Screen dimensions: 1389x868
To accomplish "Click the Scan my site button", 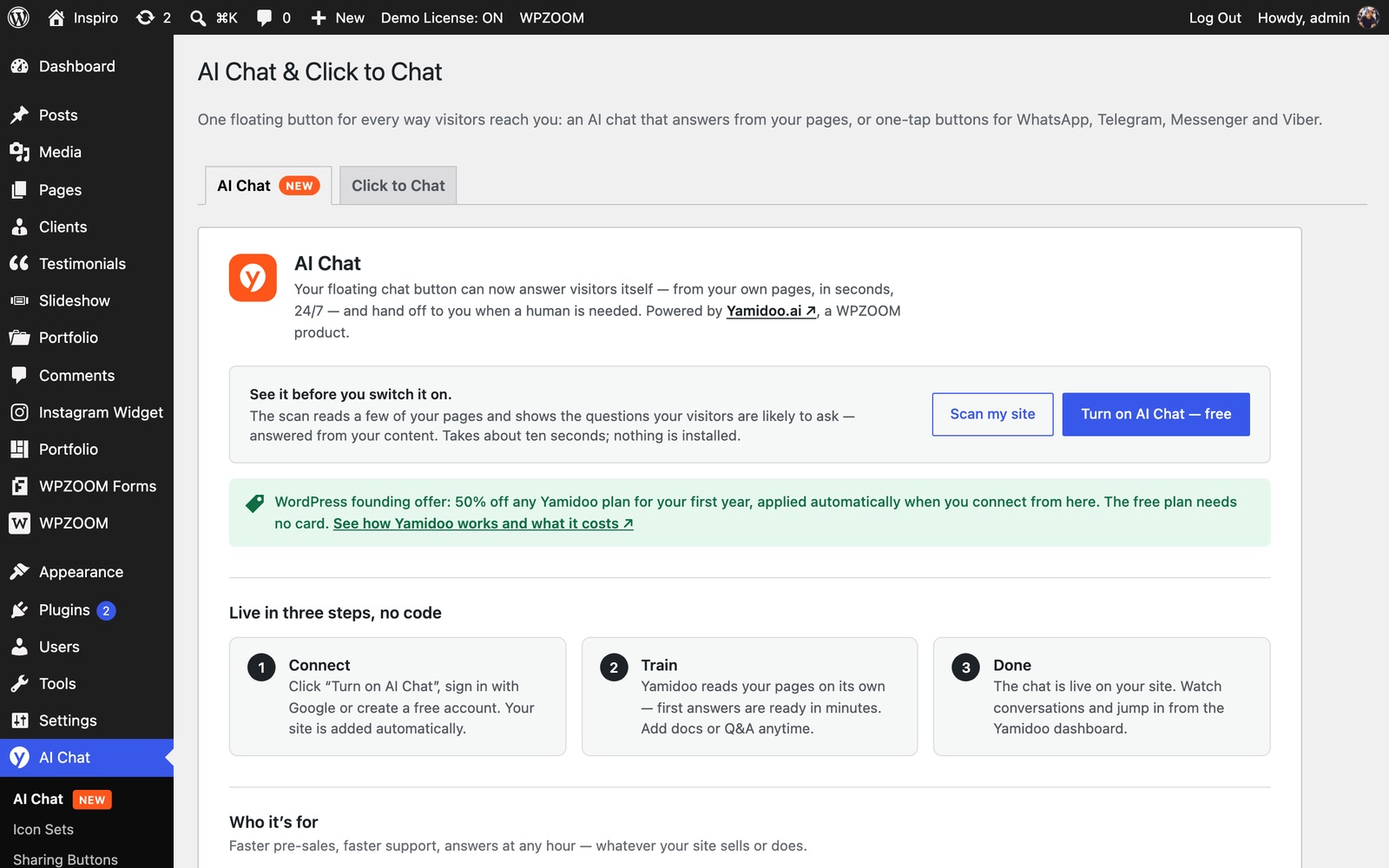I will point(992,414).
